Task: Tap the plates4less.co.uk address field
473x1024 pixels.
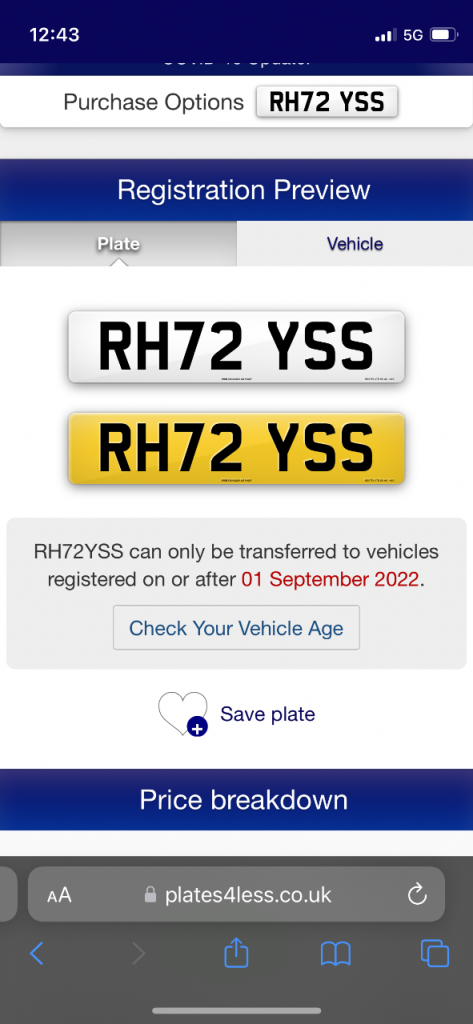Action: tap(236, 895)
